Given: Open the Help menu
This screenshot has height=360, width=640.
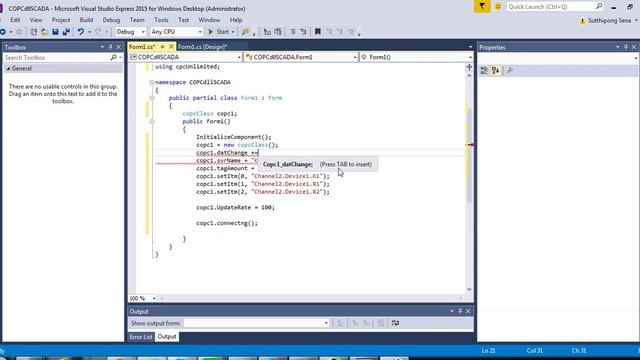Looking at the screenshot, I should [x=236, y=20].
